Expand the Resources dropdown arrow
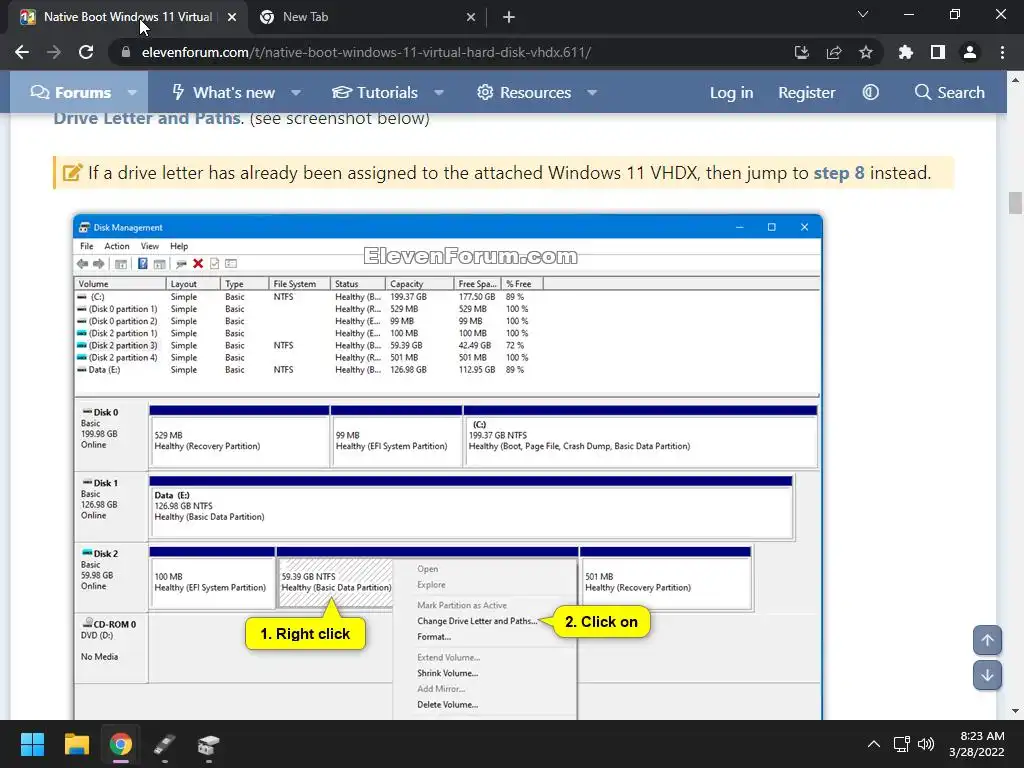This screenshot has width=1024, height=768. pyautogui.click(x=592, y=92)
